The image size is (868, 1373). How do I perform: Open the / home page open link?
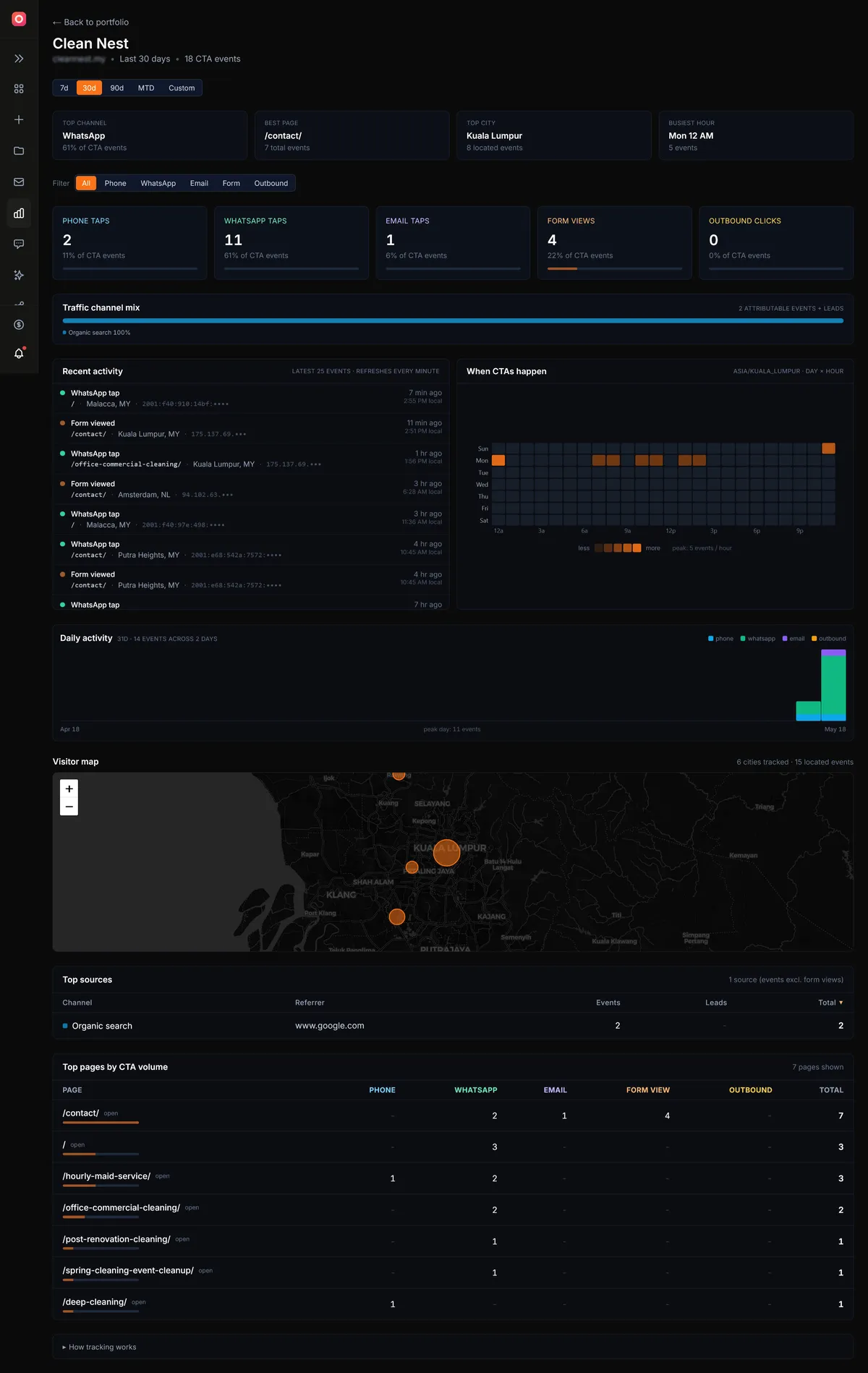click(77, 1145)
